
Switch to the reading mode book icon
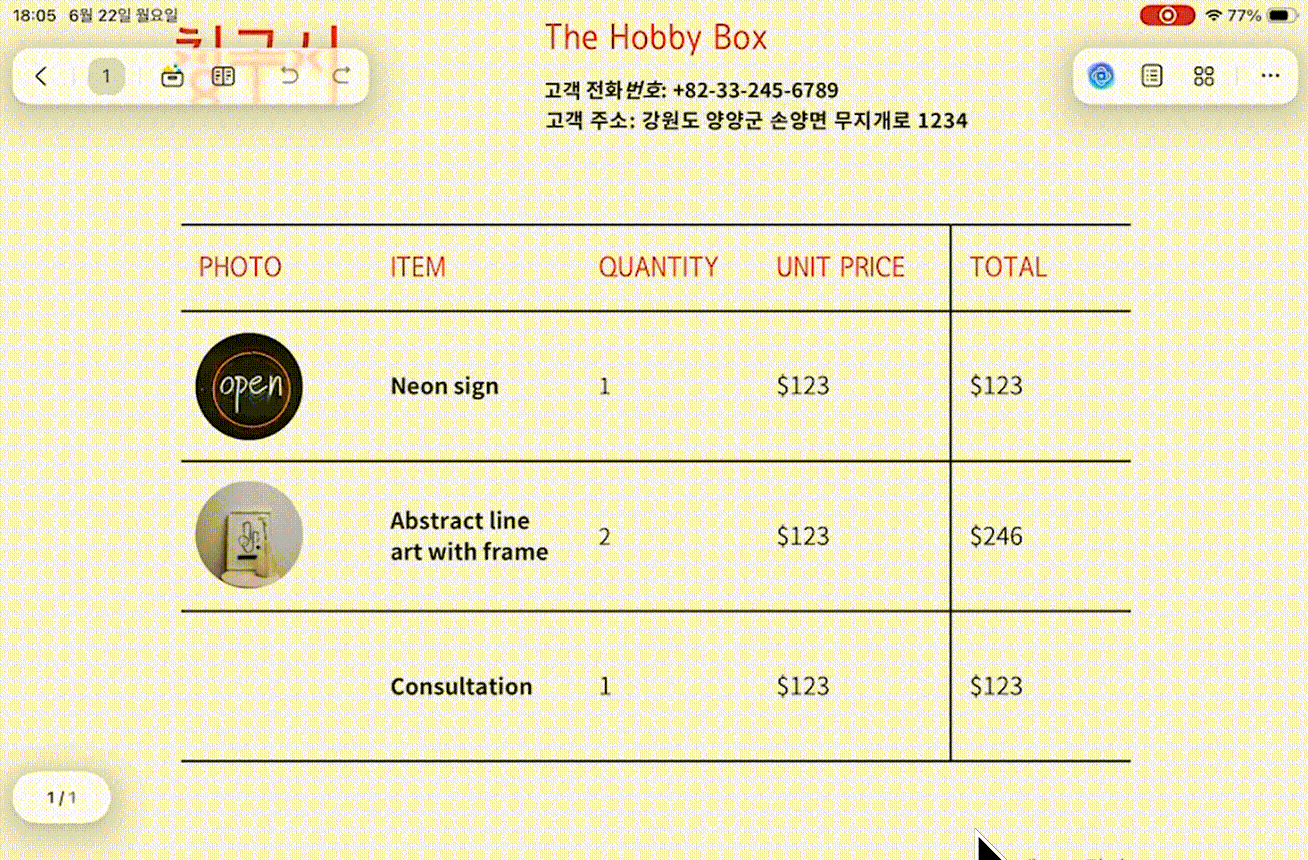tap(224, 76)
